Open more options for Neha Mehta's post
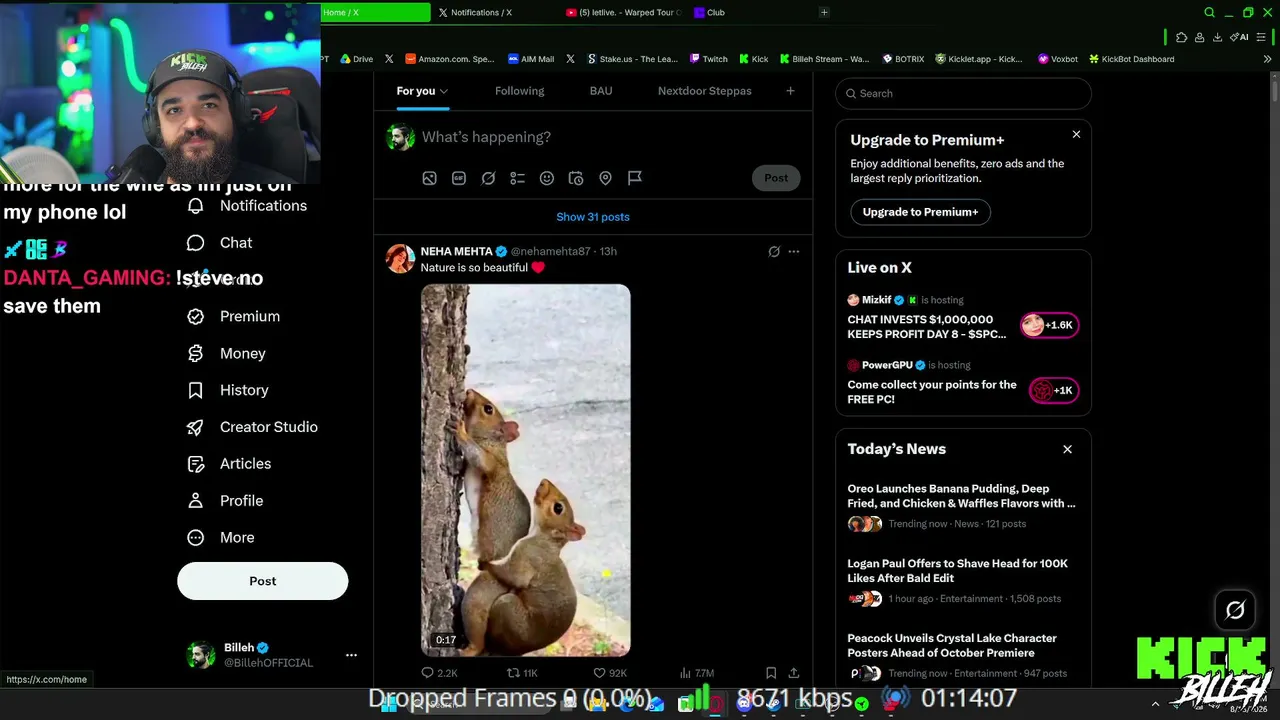Screen dimensions: 1280x720 (x=794, y=252)
